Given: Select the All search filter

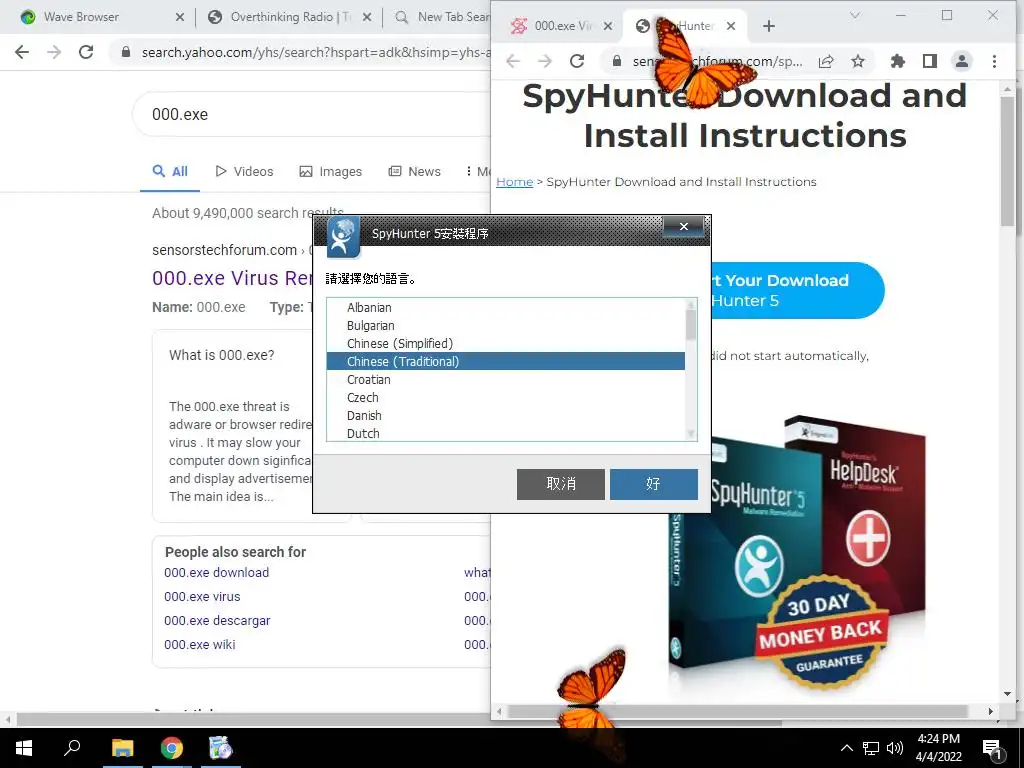Looking at the screenshot, I should click(170, 171).
